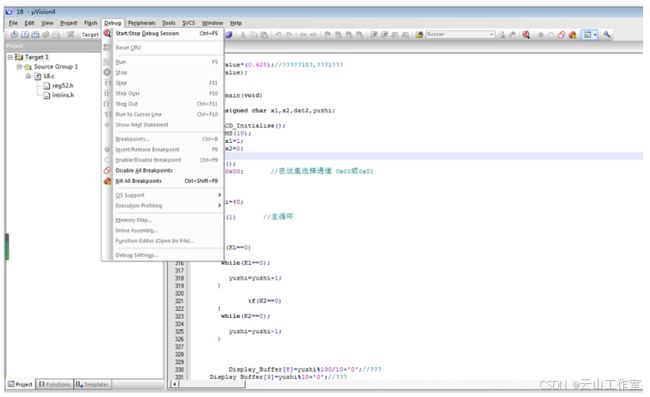Image resolution: width=650 pixels, height=397 pixels.
Task: Choose Run in Debug menu
Action: point(162,62)
